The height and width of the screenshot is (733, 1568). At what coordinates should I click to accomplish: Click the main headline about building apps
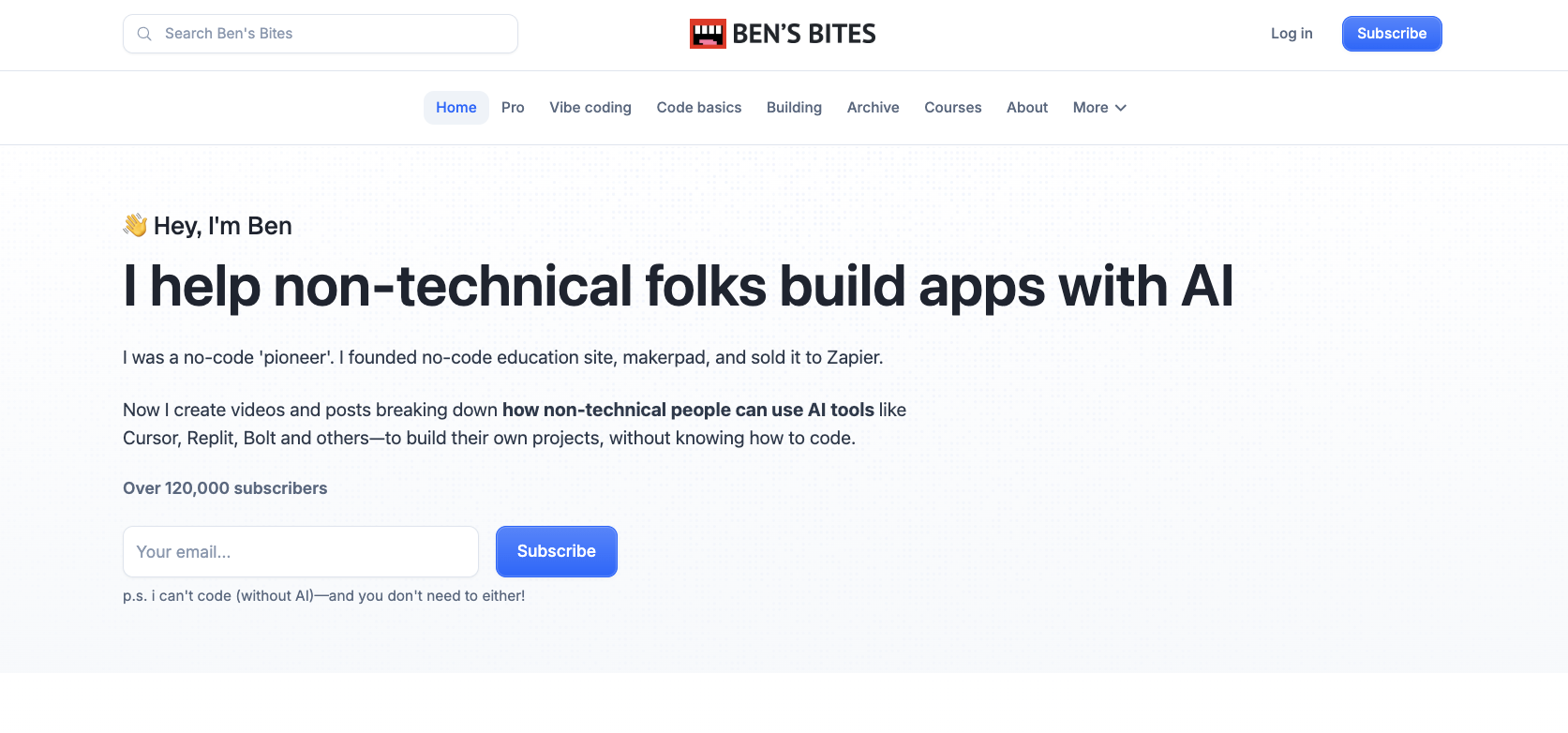pos(679,286)
